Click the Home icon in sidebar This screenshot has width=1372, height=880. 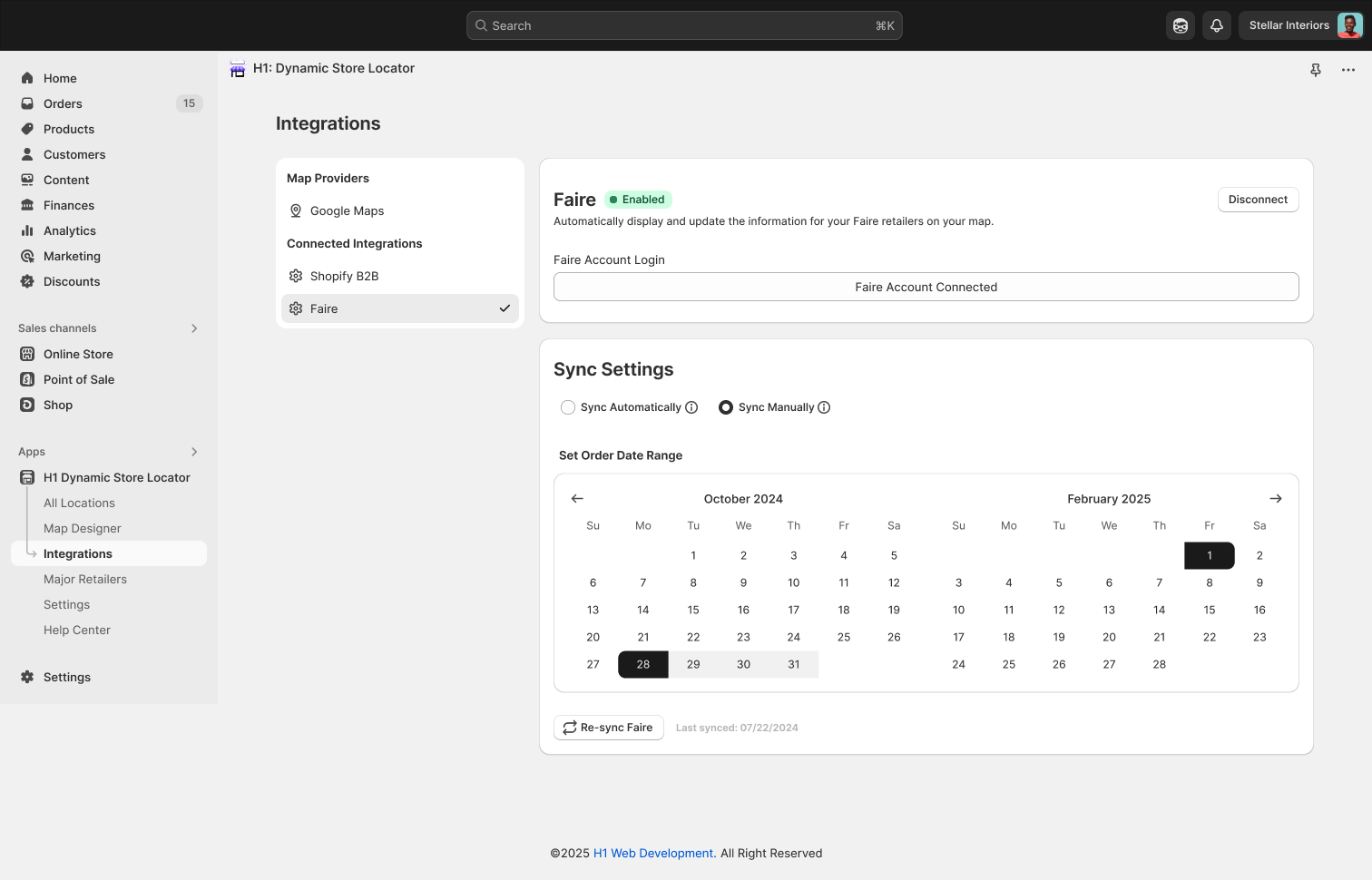[x=27, y=78]
